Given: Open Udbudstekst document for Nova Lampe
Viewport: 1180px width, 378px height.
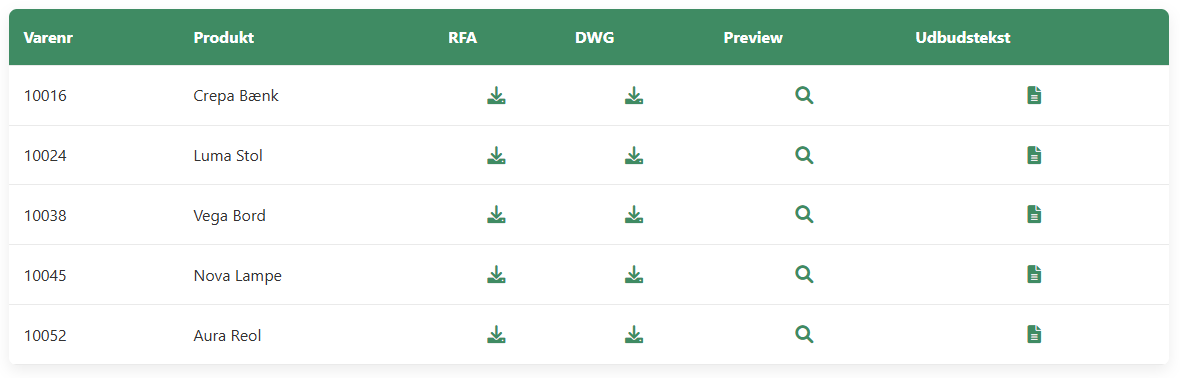Looking at the screenshot, I should click(1035, 274).
